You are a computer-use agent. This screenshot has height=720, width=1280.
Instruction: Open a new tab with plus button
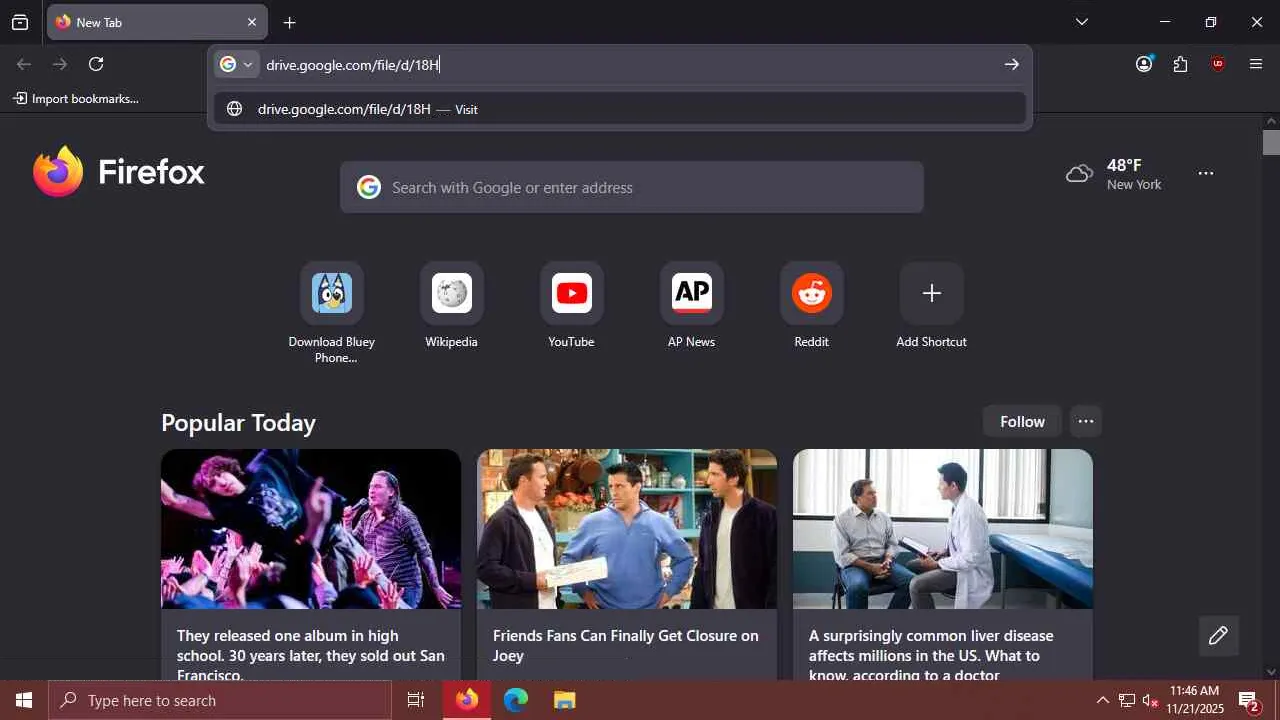pyautogui.click(x=289, y=22)
